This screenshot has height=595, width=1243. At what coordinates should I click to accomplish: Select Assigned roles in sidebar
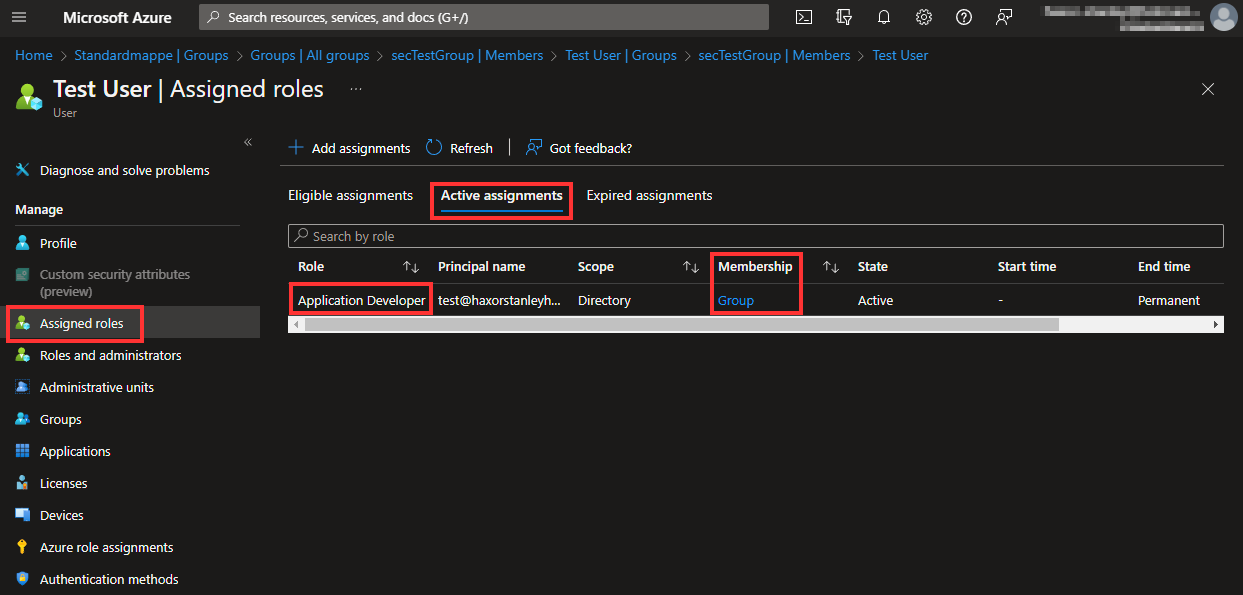pyautogui.click(x=81, y=323)
